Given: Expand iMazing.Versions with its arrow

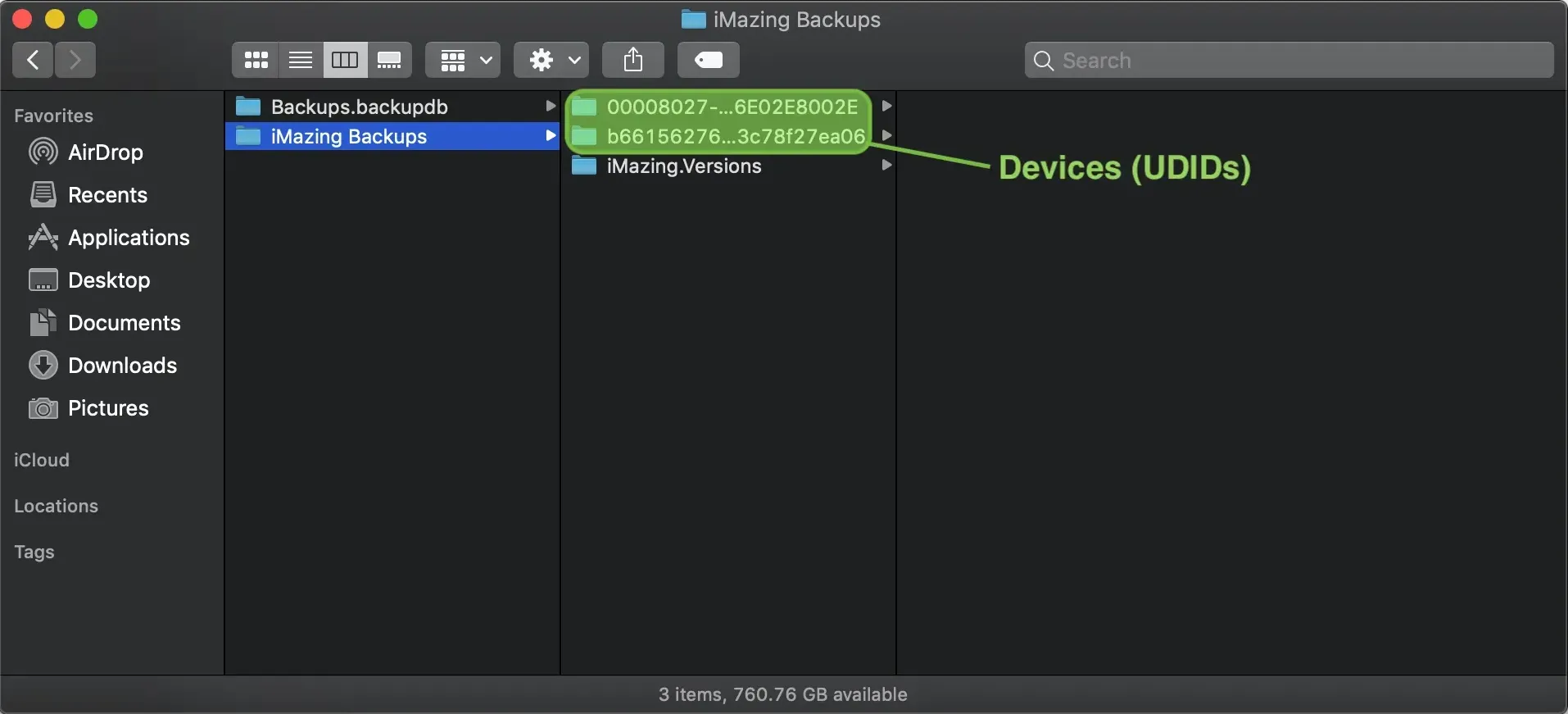Looking at the screenshot, I should click(886, 165).
